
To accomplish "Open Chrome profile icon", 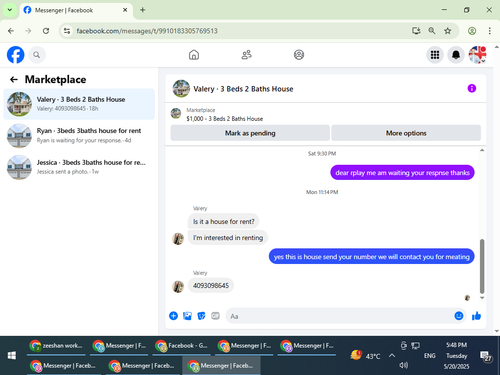I will point(472,31).
